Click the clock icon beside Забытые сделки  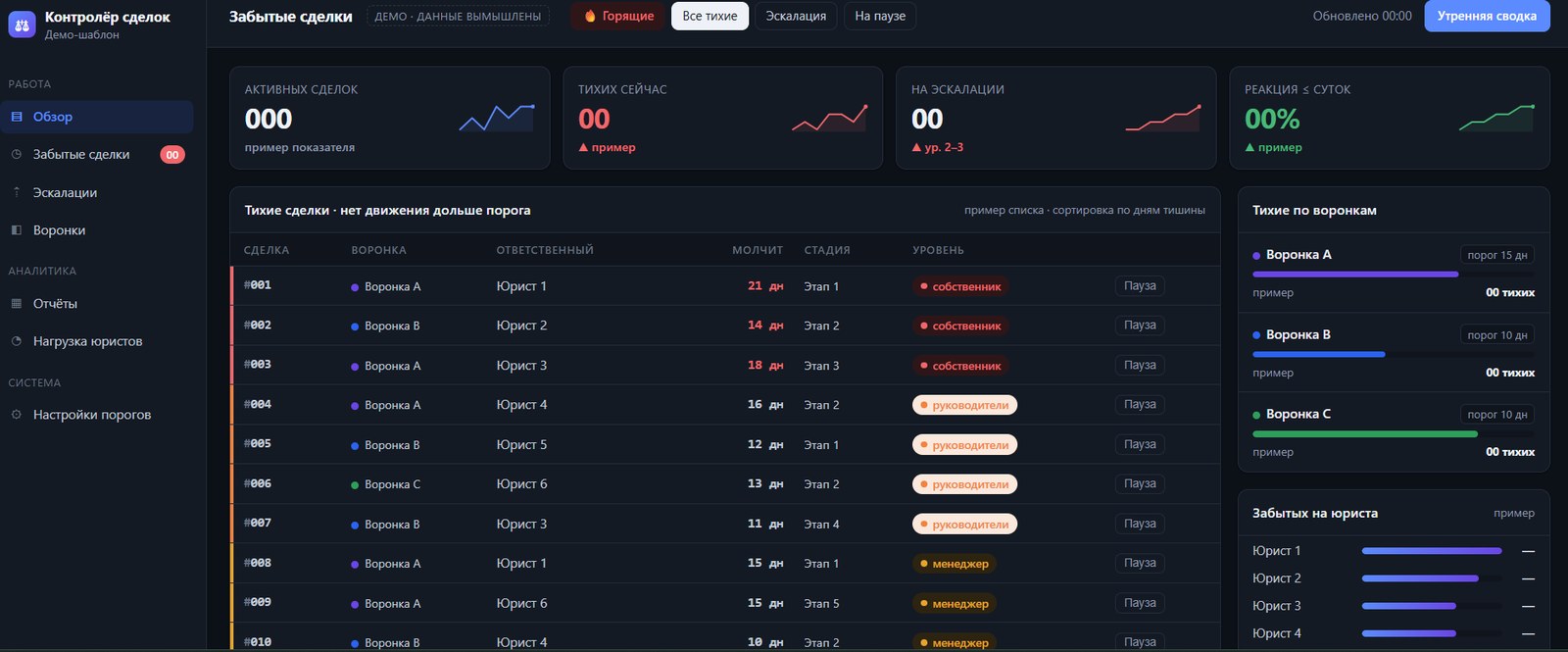(x=17, y=154)
